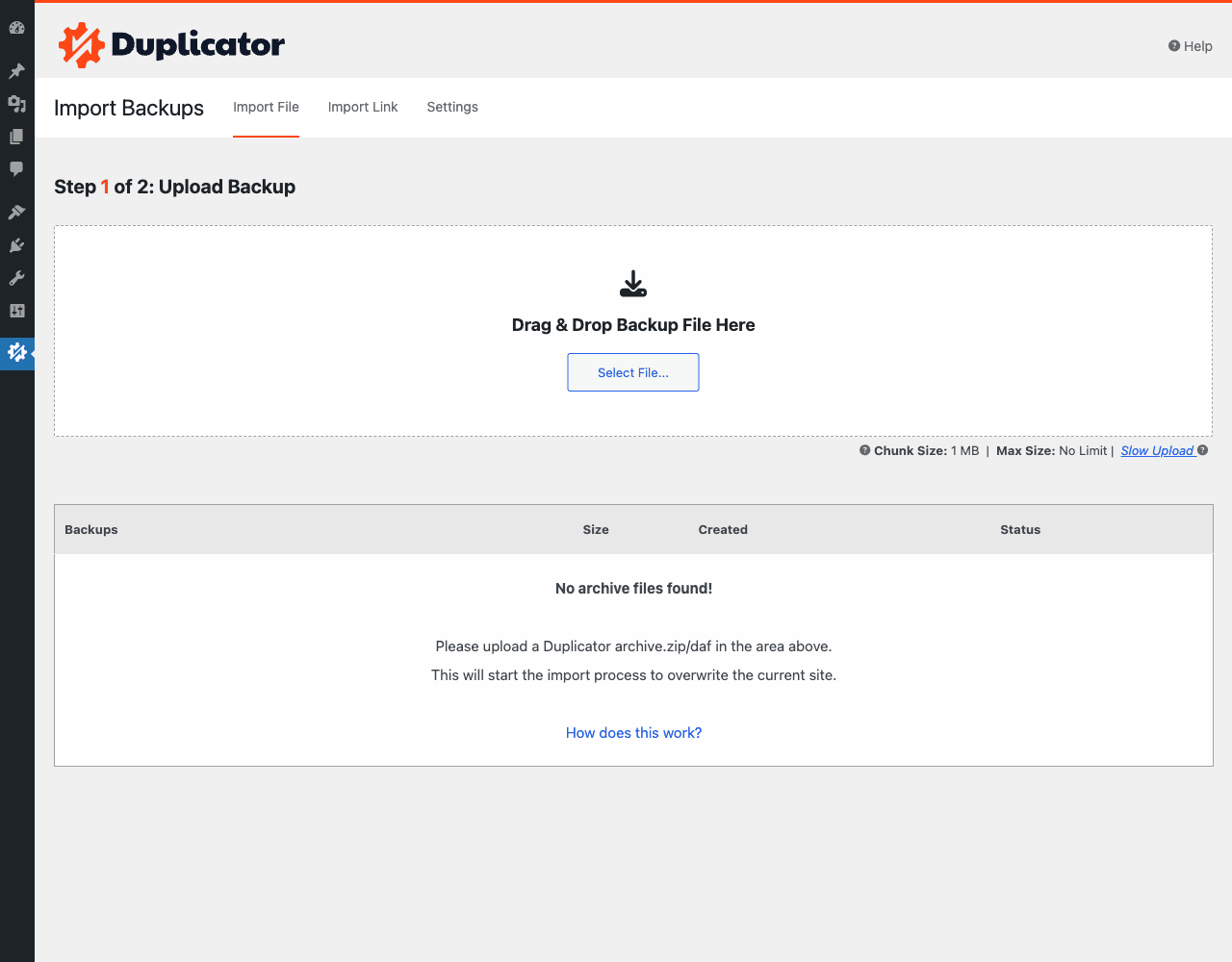Open the Media library sidebar icon
1232x962 pixels.
click(16, 104)
